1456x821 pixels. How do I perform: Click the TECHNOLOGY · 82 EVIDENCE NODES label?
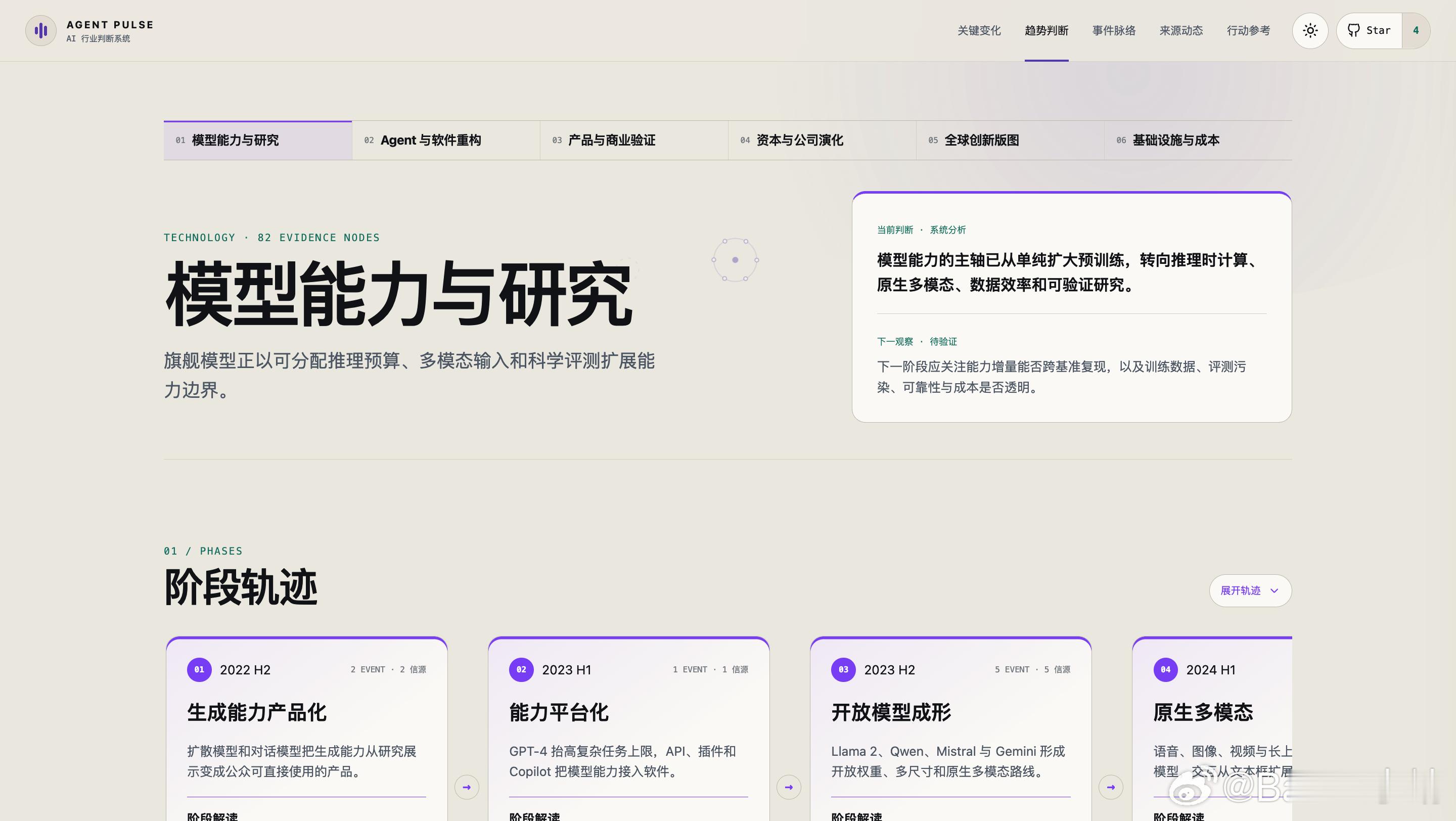[272, 238]
